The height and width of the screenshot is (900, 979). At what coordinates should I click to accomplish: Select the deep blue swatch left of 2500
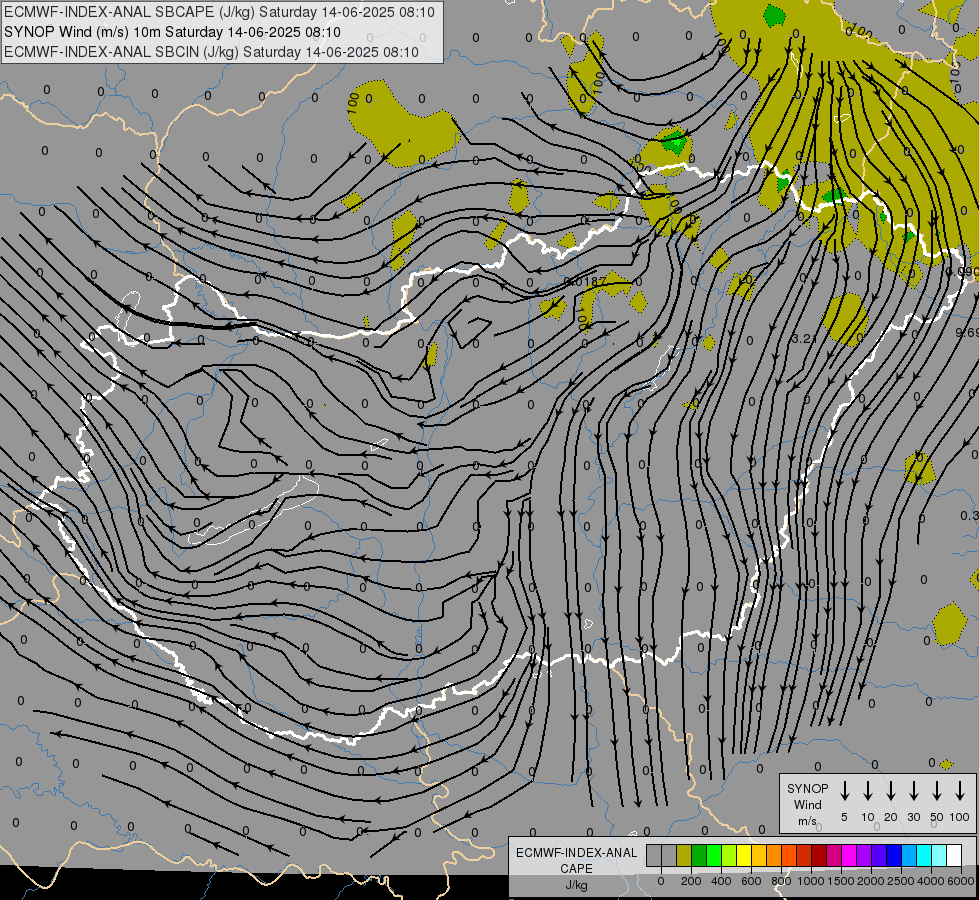[x=894, y=855]
